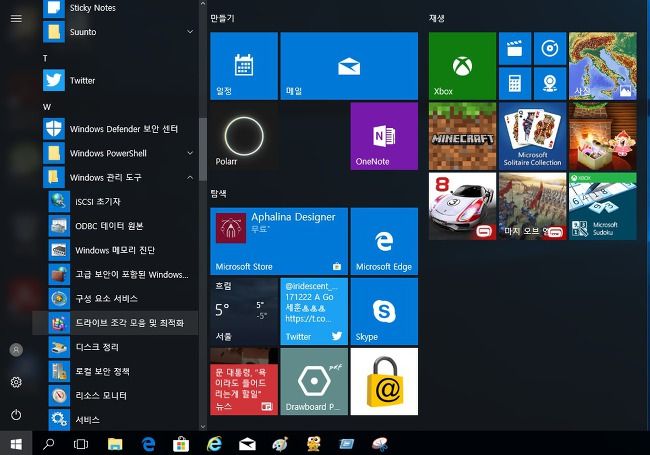Open the Seoul weather tile
The image size is (650, 455).
244,312
